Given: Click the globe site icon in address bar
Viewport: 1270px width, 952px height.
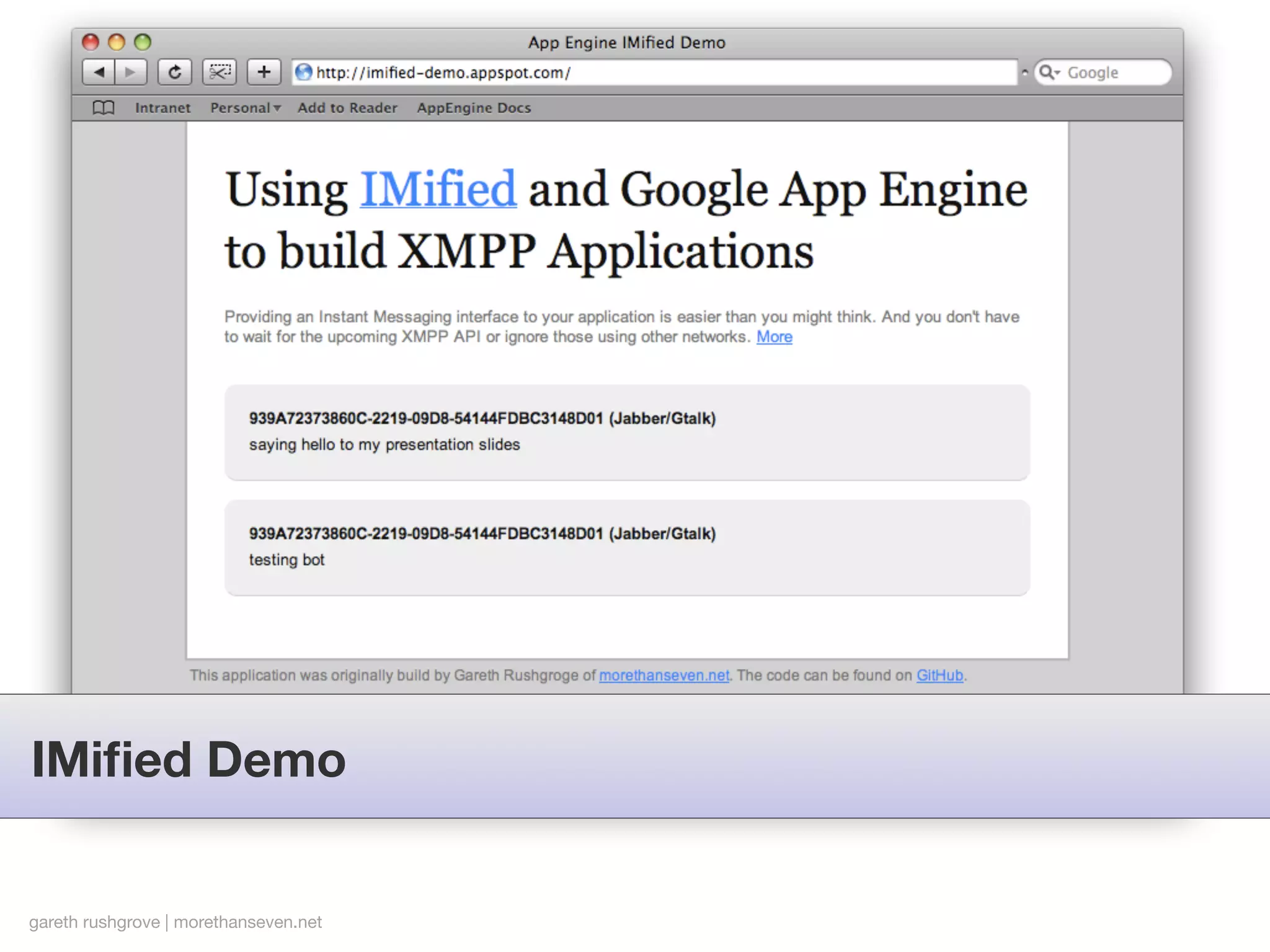Looking at the screenshot, I should coord(303,73).
